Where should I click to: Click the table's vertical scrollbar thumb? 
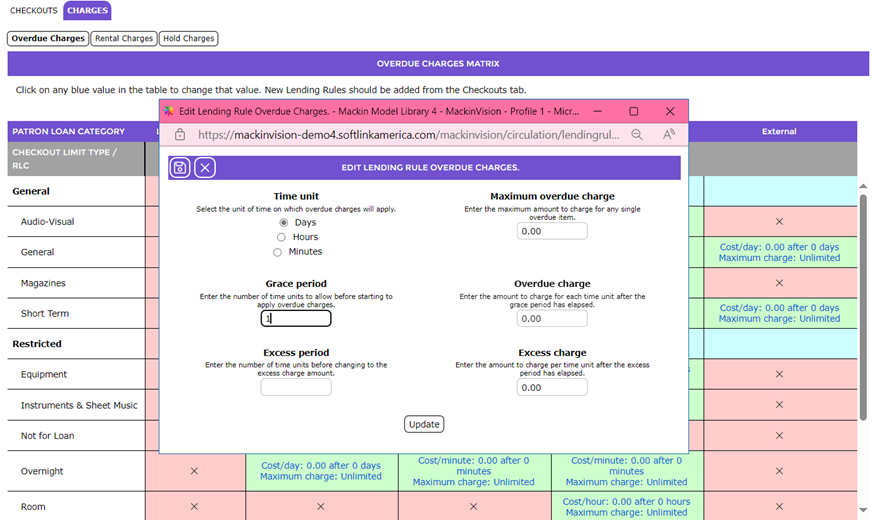[x=863, y=307]
